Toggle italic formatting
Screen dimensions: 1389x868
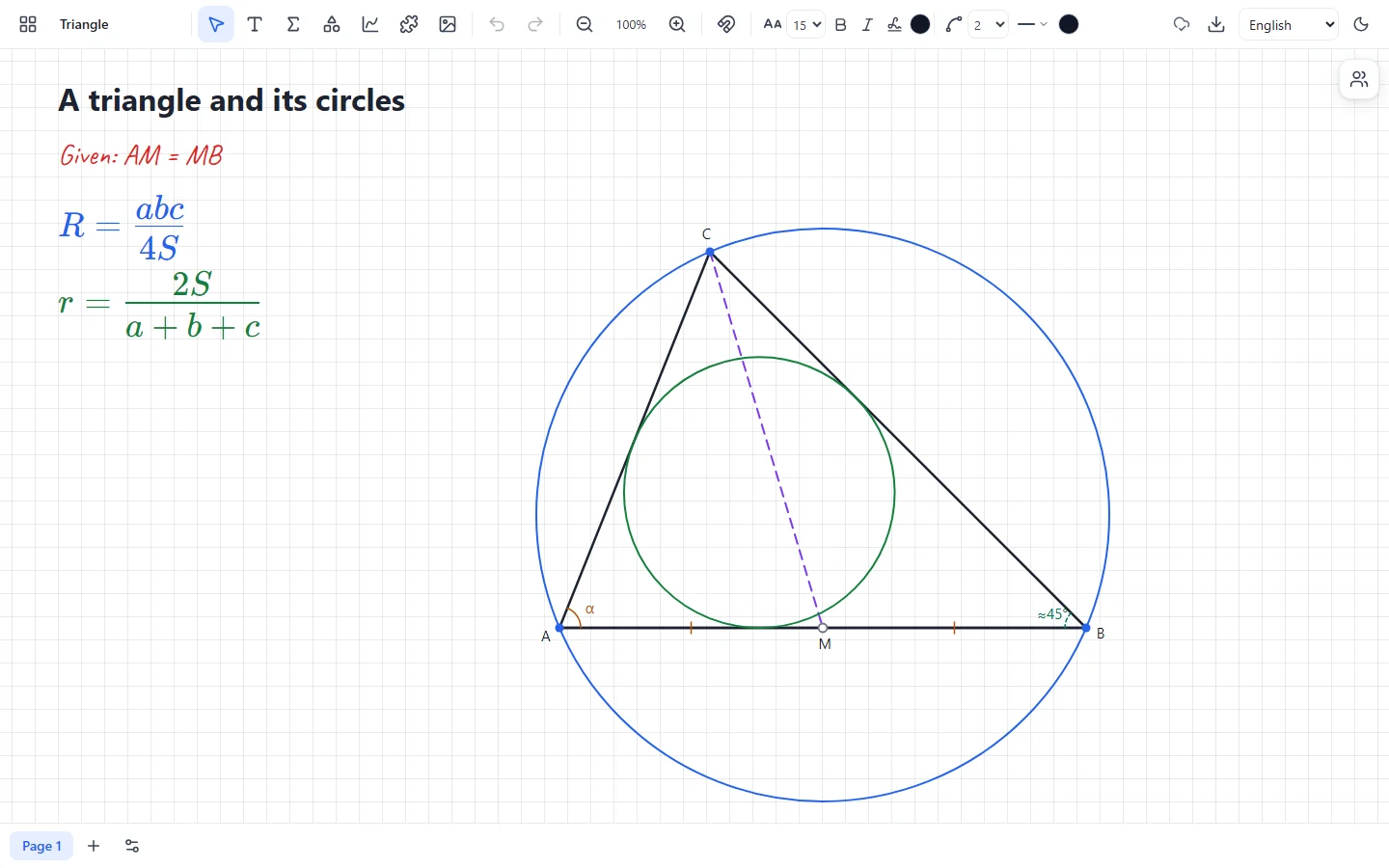(867, 24)
